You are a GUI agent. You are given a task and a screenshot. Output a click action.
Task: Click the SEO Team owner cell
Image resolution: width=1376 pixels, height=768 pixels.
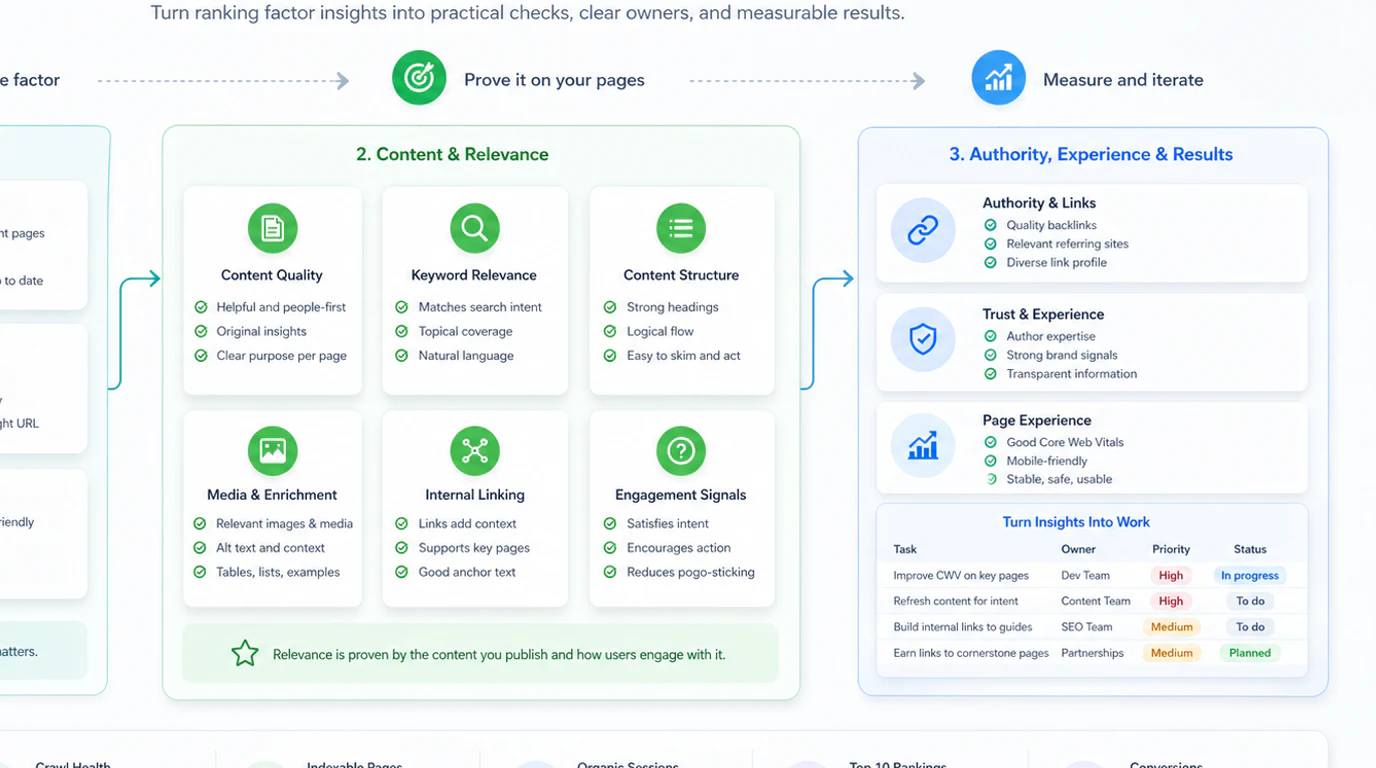1086,627
